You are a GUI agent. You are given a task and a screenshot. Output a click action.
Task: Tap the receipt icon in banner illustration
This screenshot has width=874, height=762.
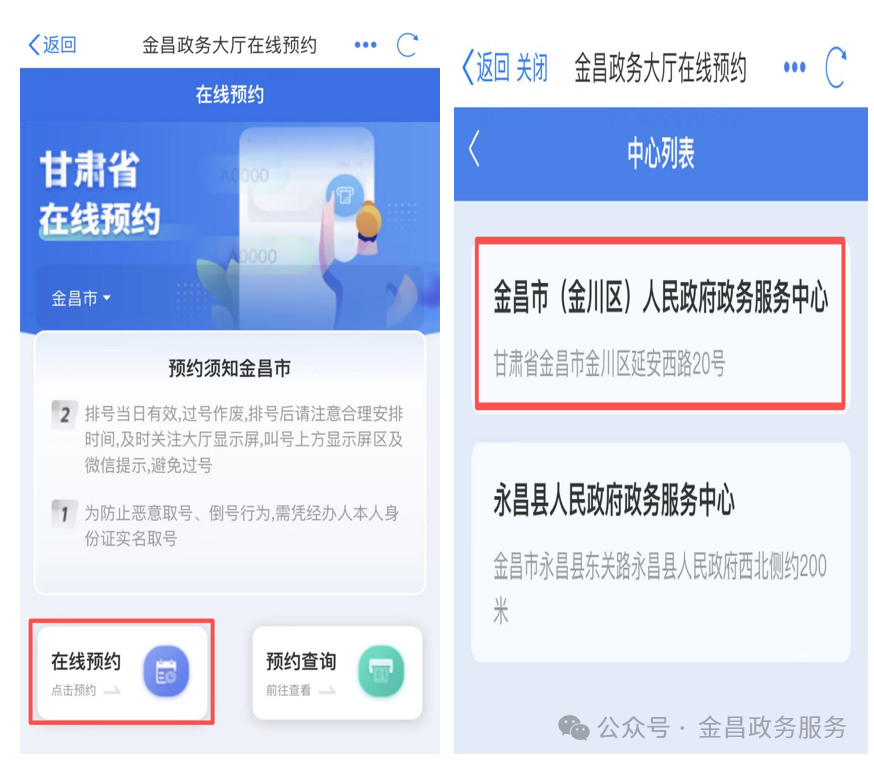pyautogui.click(x=344, y=195)
